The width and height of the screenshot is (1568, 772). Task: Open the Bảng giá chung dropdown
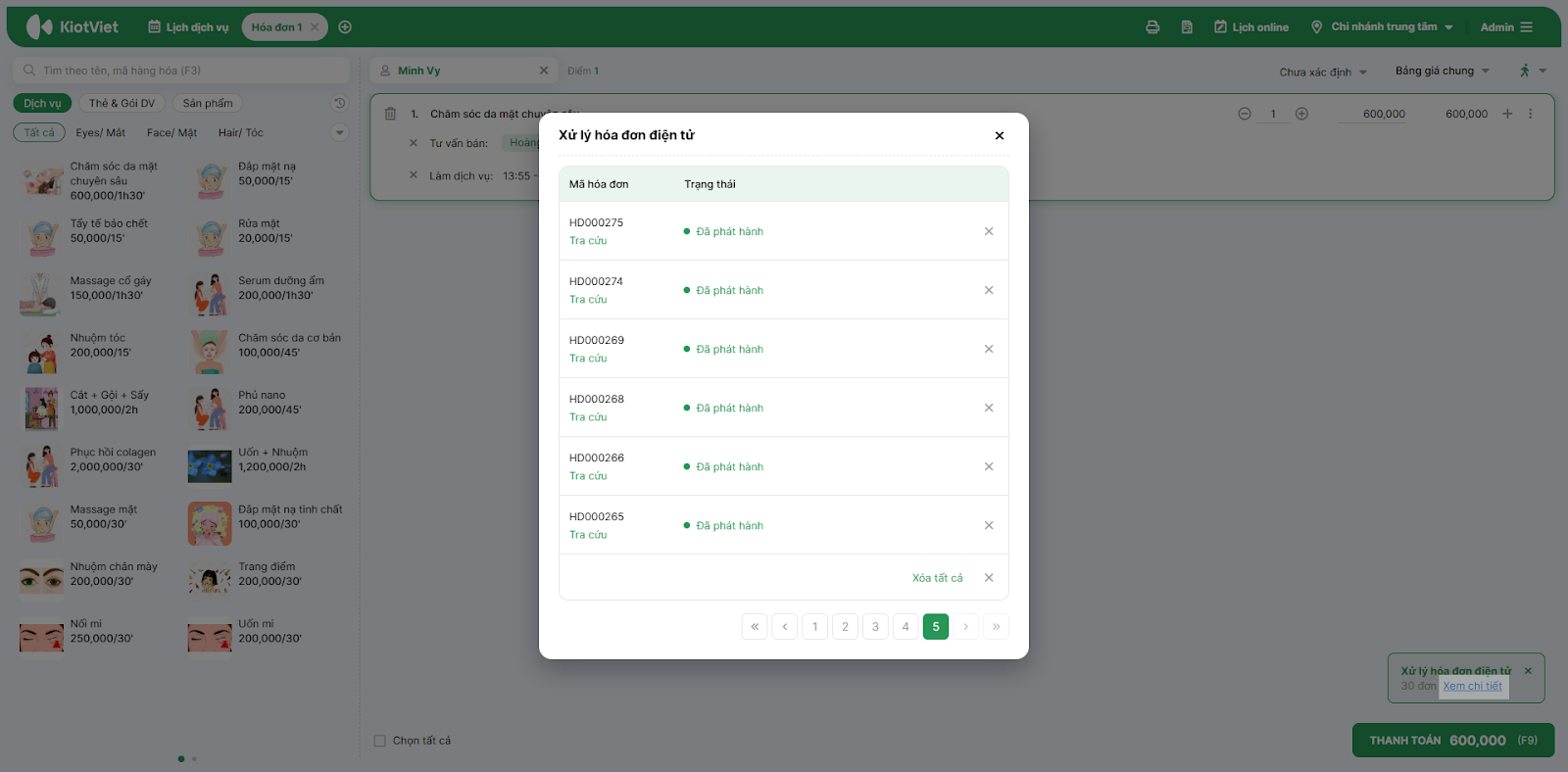(1442, 71)
